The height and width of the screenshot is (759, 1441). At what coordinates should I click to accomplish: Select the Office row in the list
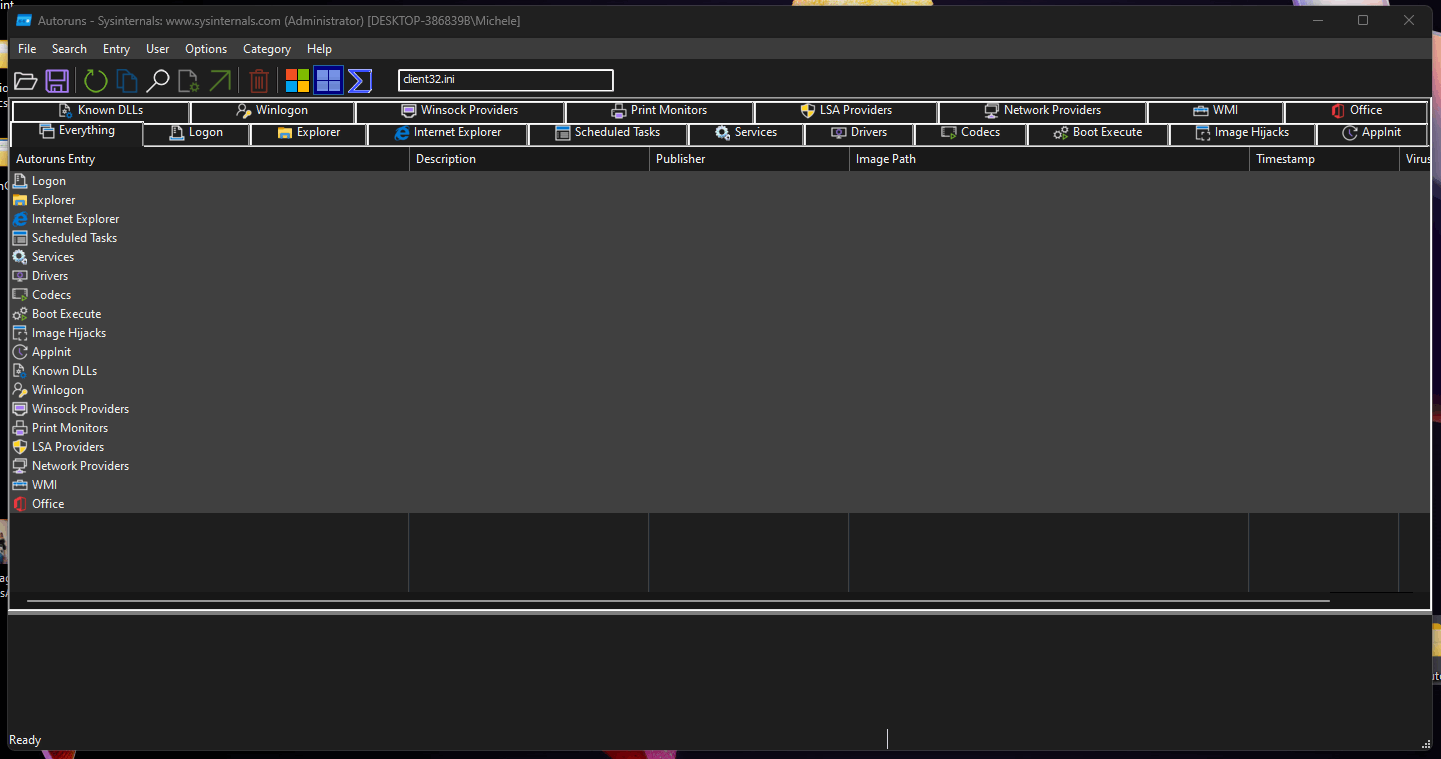(47, 503)
